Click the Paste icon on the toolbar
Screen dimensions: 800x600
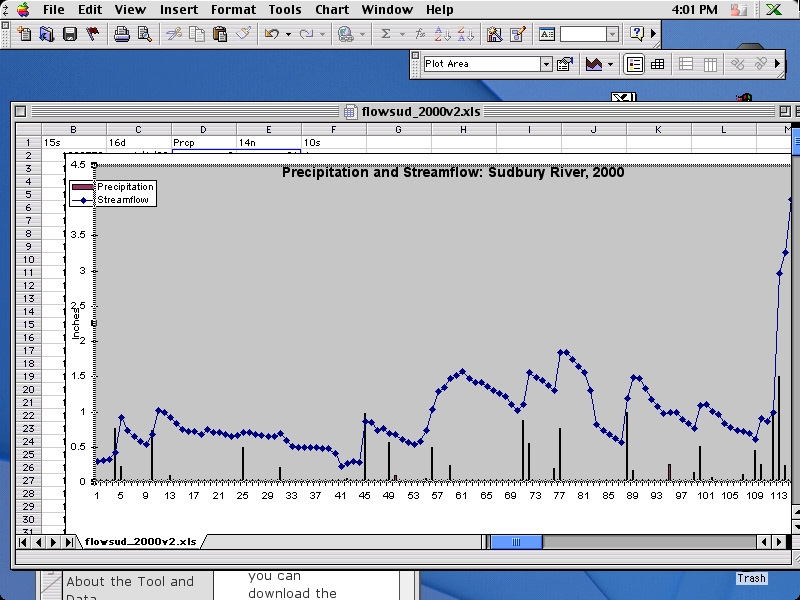point(219,33)
